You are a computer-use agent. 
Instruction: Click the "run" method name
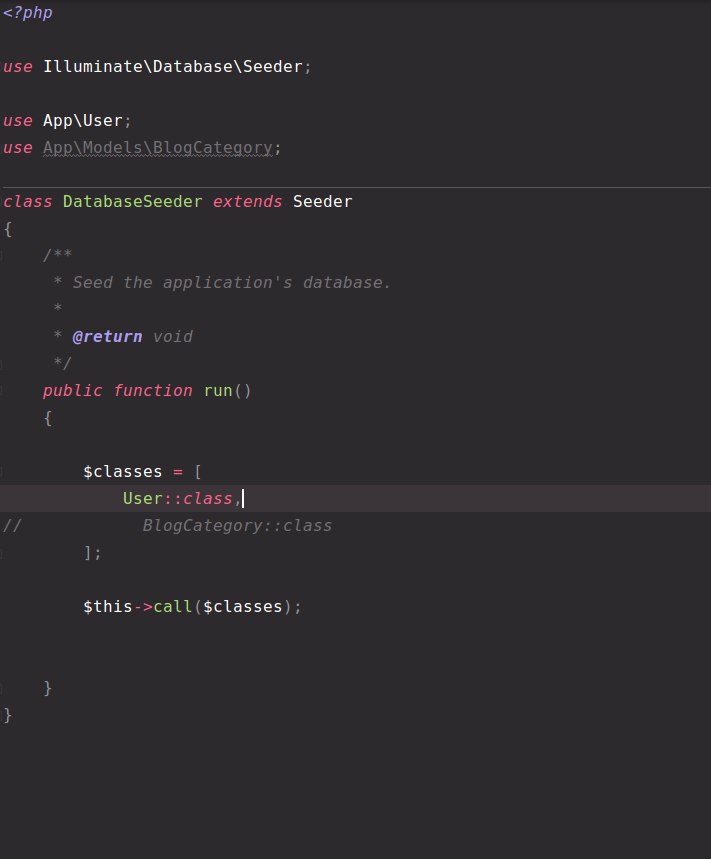point(218,391)
